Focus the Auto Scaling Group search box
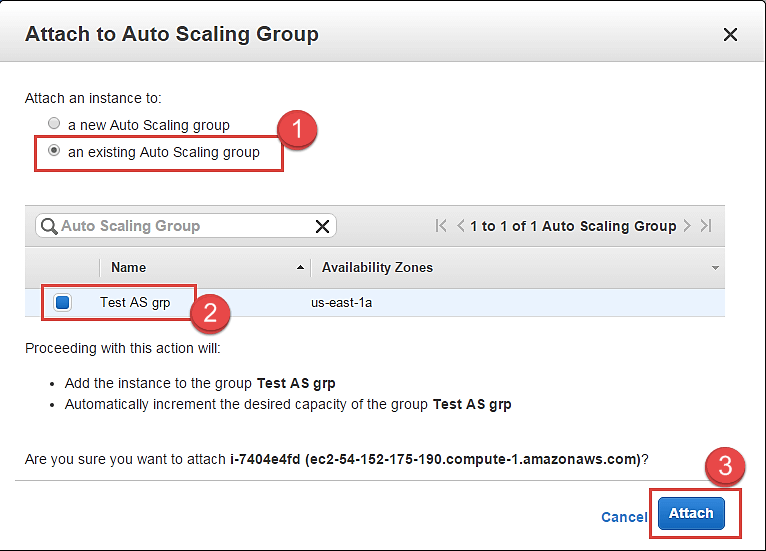Screen dimensions: 766x551 [180, 226]
